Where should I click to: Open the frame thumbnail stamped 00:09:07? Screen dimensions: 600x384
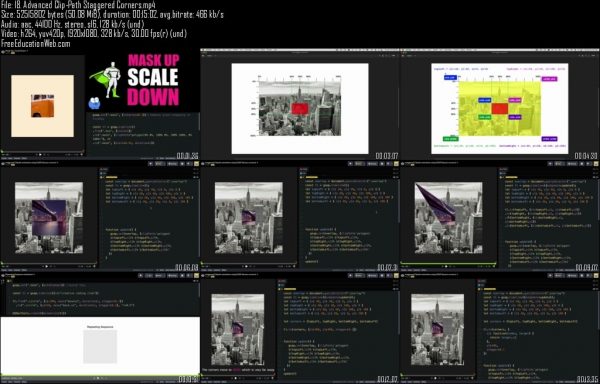pyautogui.click(x=500, y=216)
